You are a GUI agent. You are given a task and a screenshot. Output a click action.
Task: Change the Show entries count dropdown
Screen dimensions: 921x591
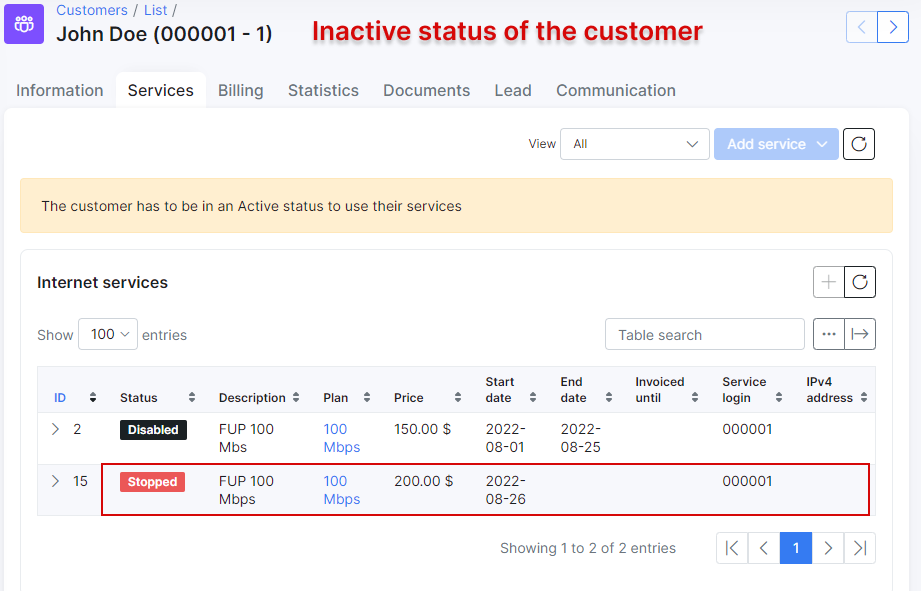tap(108, 334)
